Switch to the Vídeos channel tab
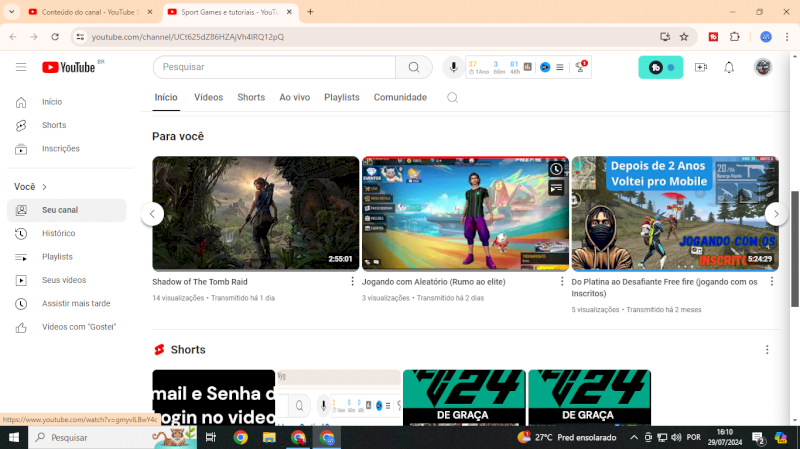The height and width of the screenshot is (449, 800). (208, 98)
